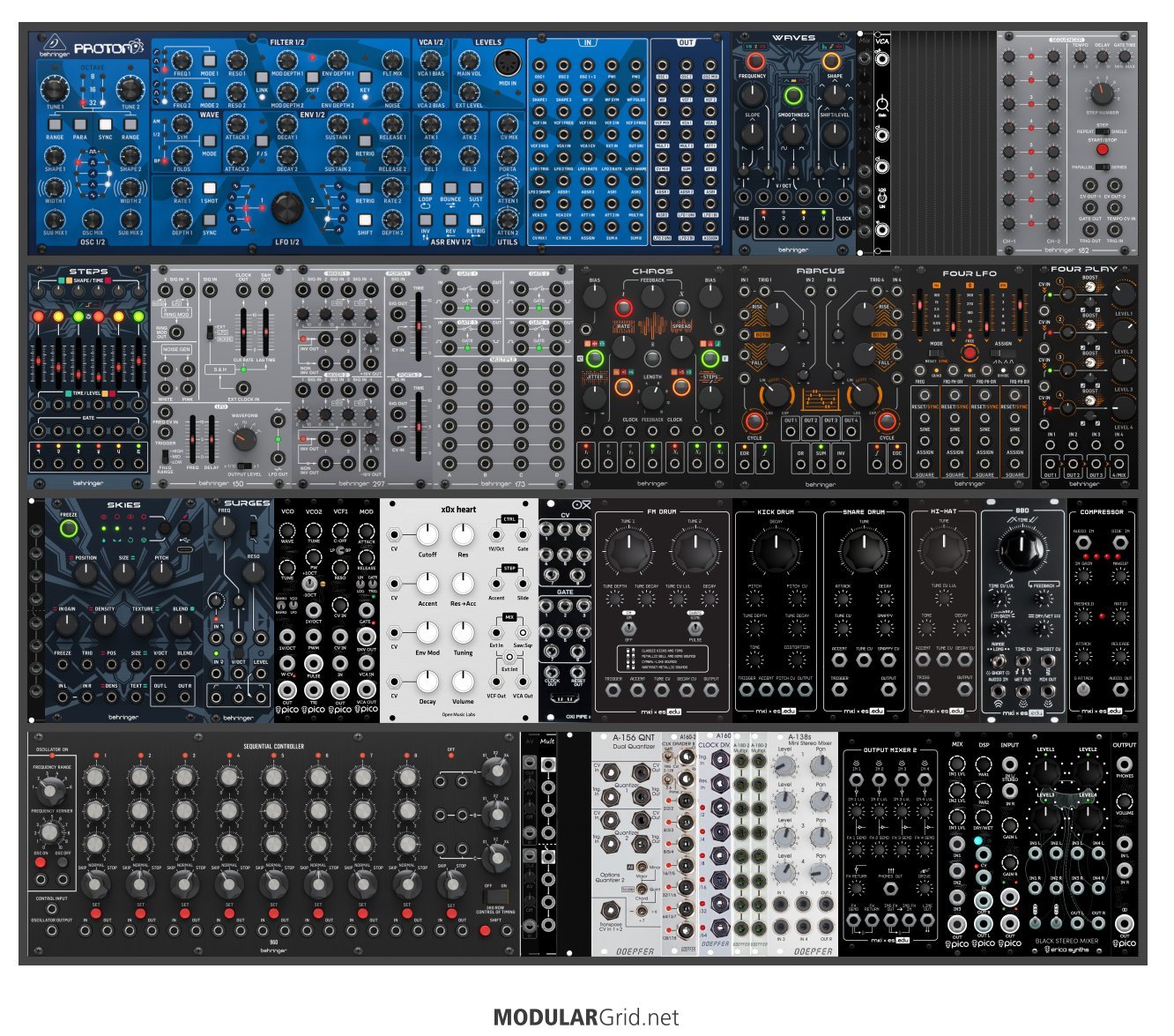Viewport: 1174px width, 1036px height.
Task: Click the red-ringed FREQUENCY knob on Waves
Action: pyautogui.click(x=754, y=62)
